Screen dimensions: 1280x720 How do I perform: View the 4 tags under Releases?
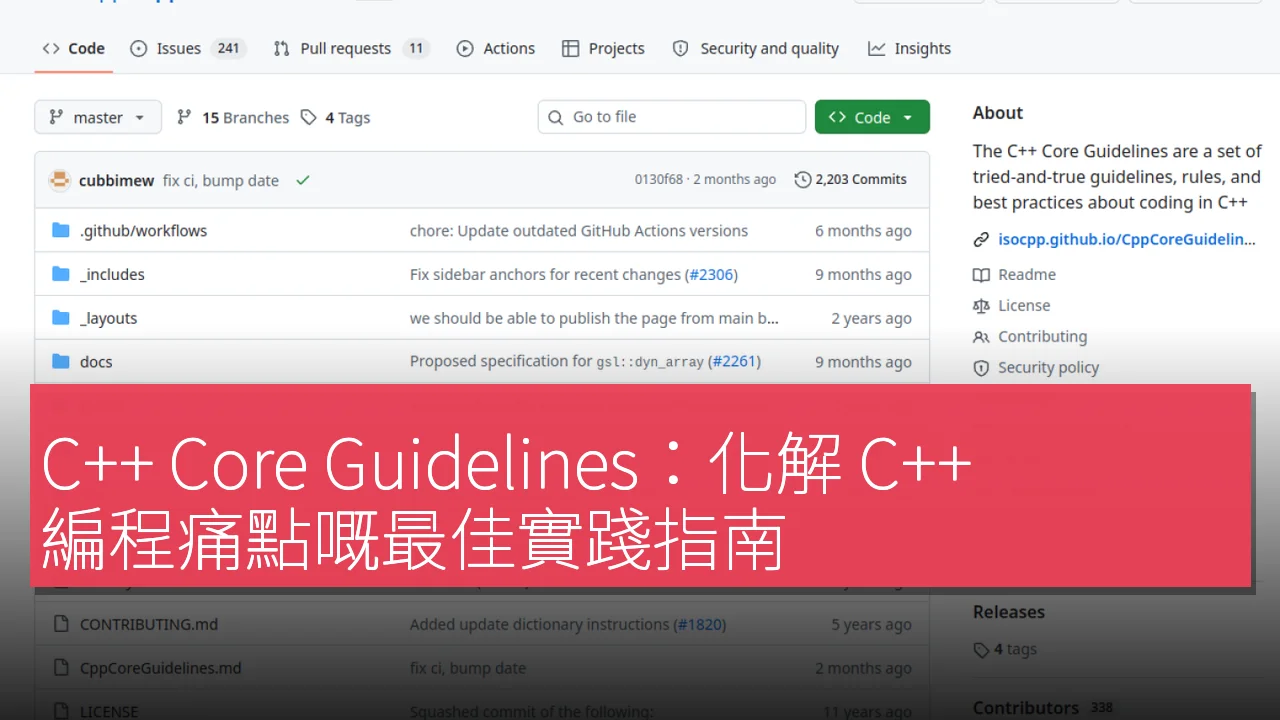point(1015,649)
